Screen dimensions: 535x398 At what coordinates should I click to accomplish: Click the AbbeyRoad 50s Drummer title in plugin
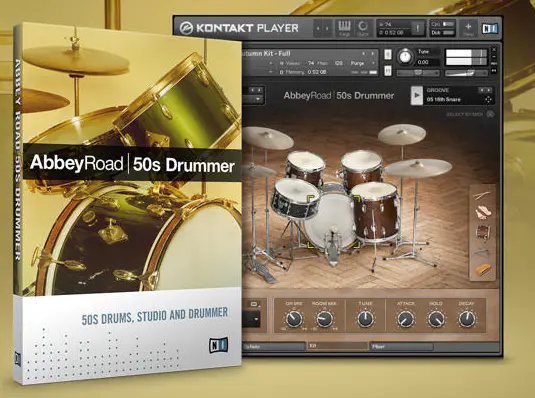pyautogui.click(x=339, y=96)
